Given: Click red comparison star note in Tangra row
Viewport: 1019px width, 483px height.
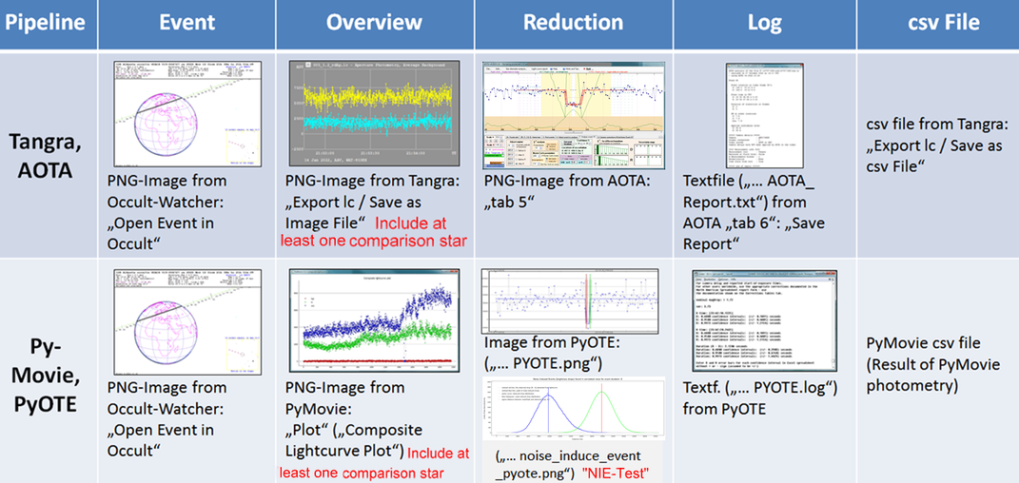Looking at the screenshot, I should coord(374,231).
